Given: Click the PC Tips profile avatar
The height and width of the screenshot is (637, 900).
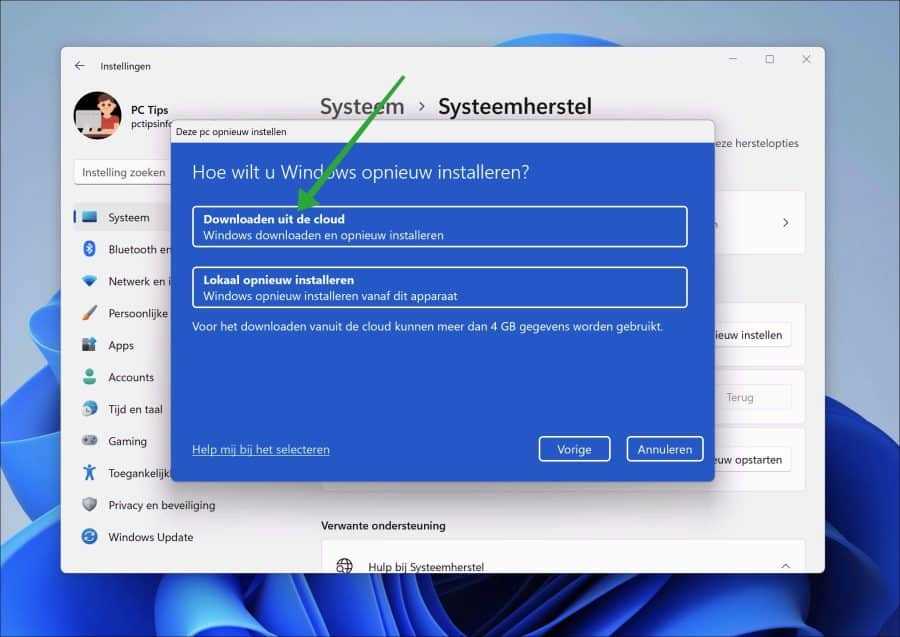Looking at the screenshot, I should pyautogui.click(x=98, y=115).
